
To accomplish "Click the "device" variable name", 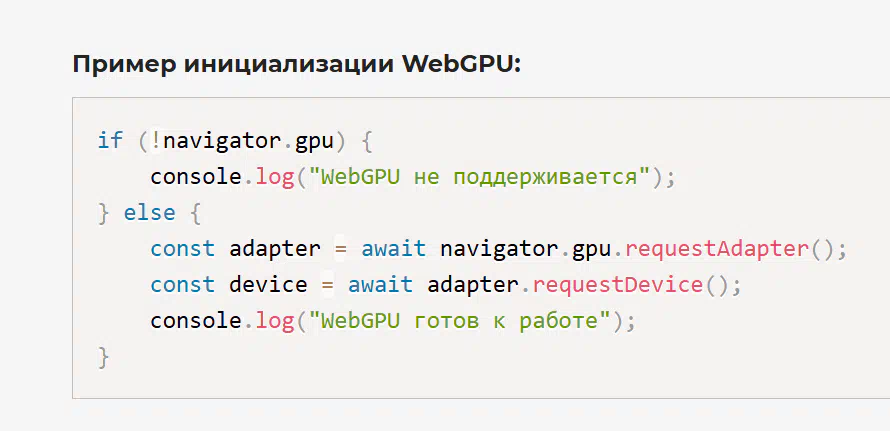I will (268, 284).
